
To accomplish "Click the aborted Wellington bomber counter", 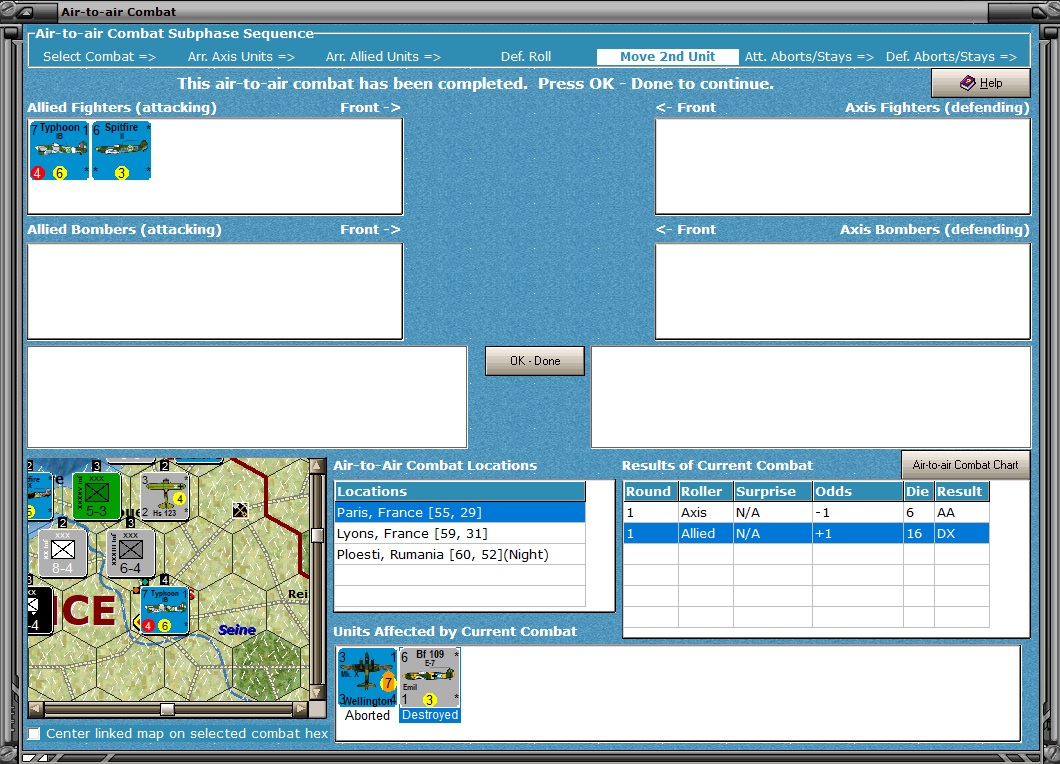I will coord(367,677).
